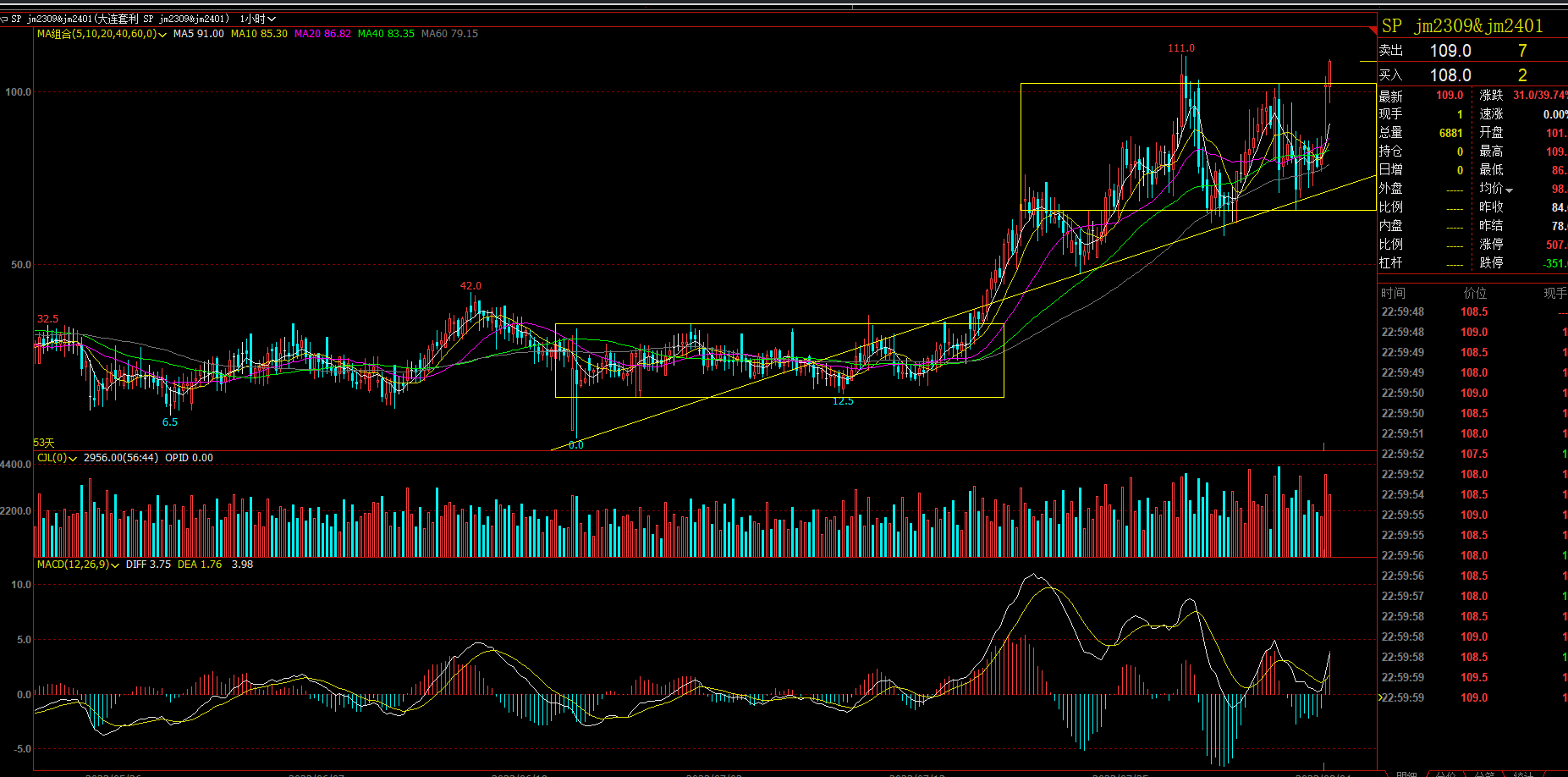Click the 111.0 high price label on chart
The width and height of the screenshot is (1568, 777).
coord(1181,48)
